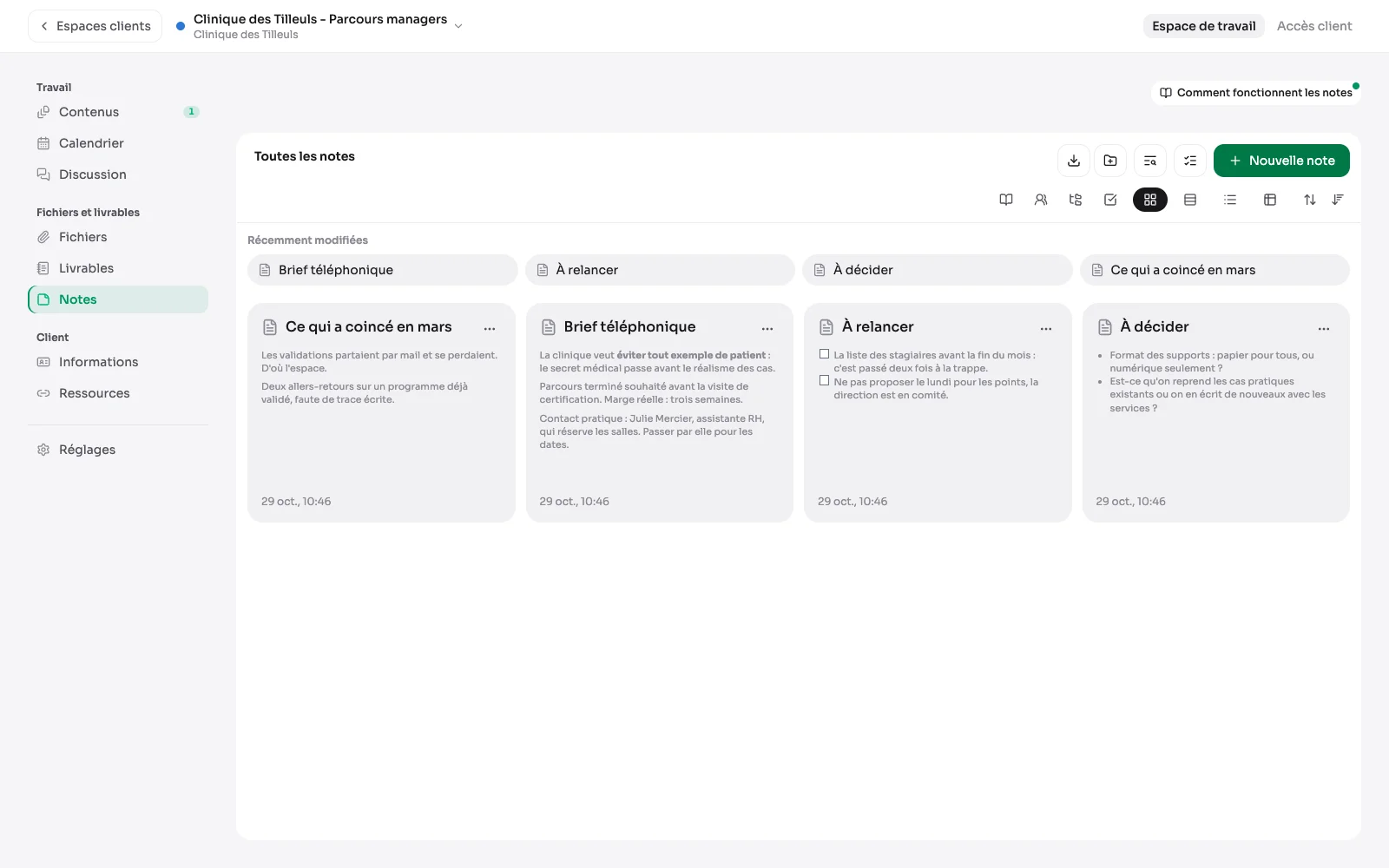Check the 'Ne pas proposer le lundi' checkbox
Viewport: 1389px width, 868px height.
click(824, 380)
